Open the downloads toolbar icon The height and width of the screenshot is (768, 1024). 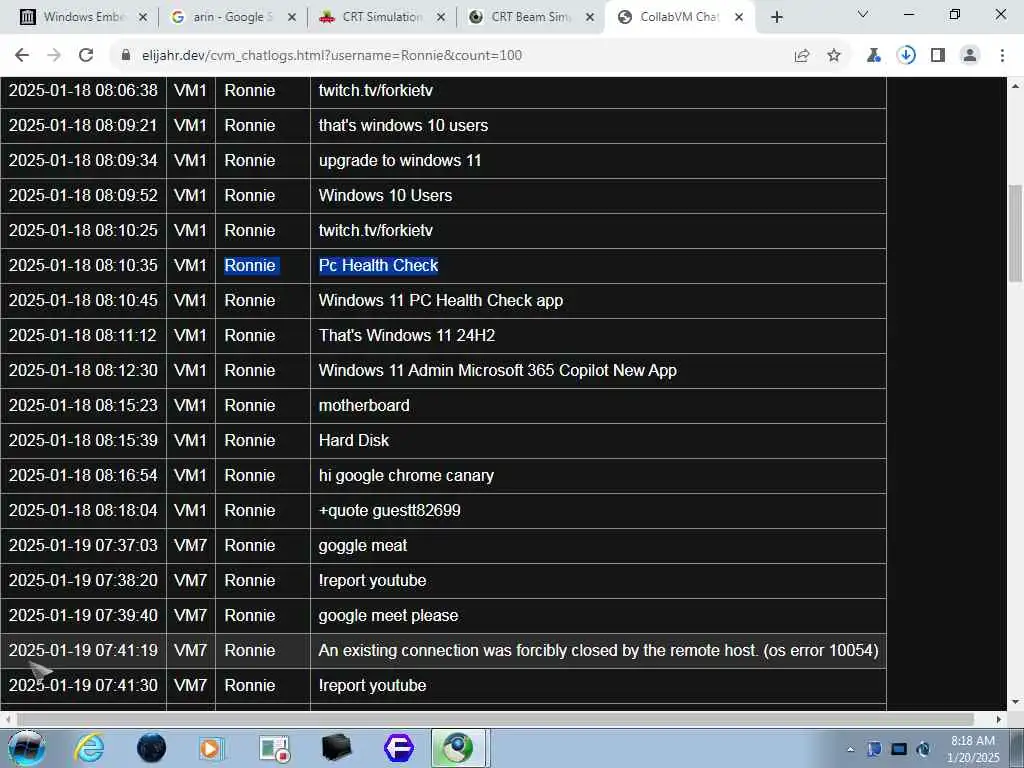[906, 56]
